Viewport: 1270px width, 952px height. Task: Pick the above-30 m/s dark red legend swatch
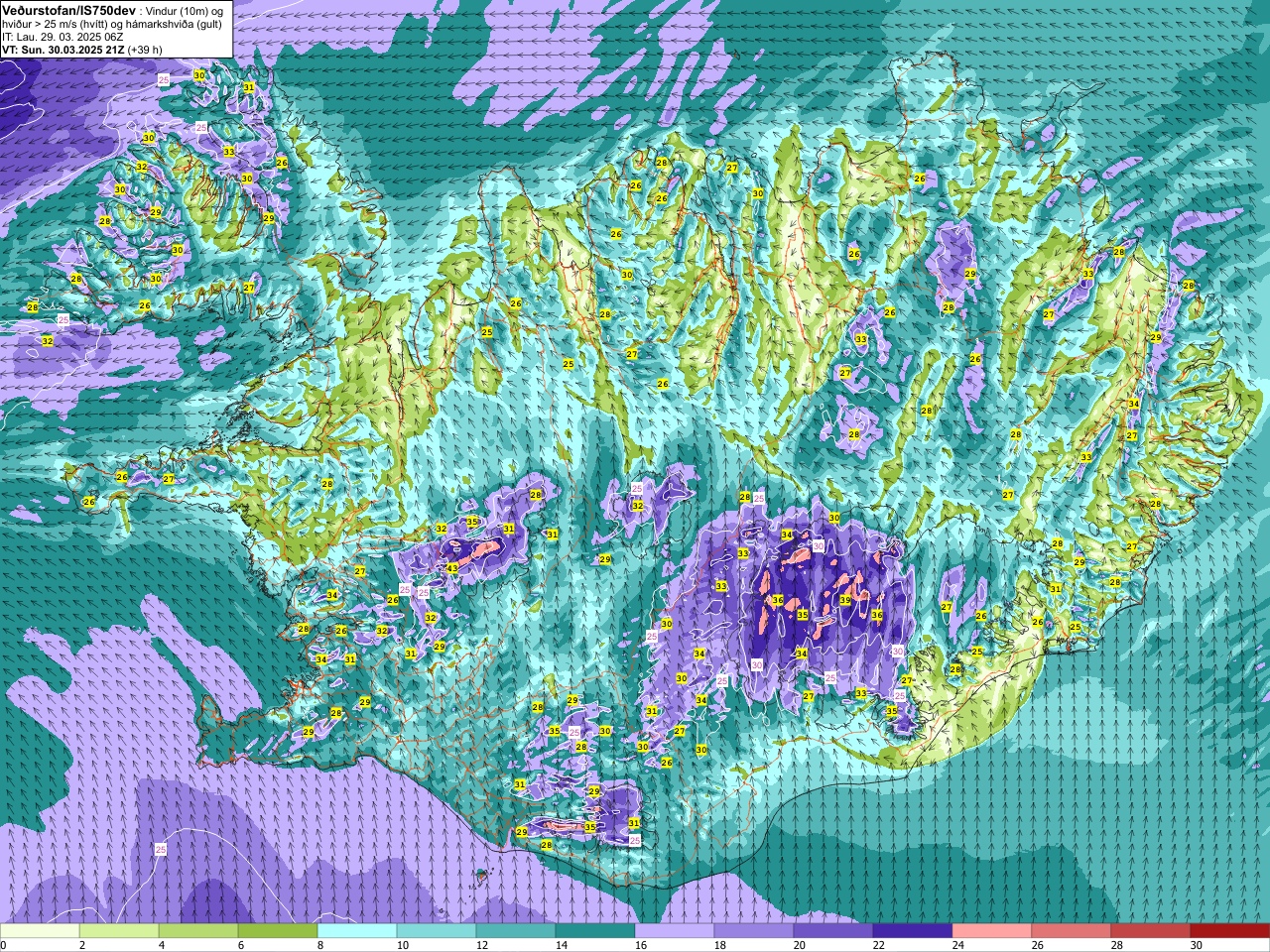(x=1230, y=931)
